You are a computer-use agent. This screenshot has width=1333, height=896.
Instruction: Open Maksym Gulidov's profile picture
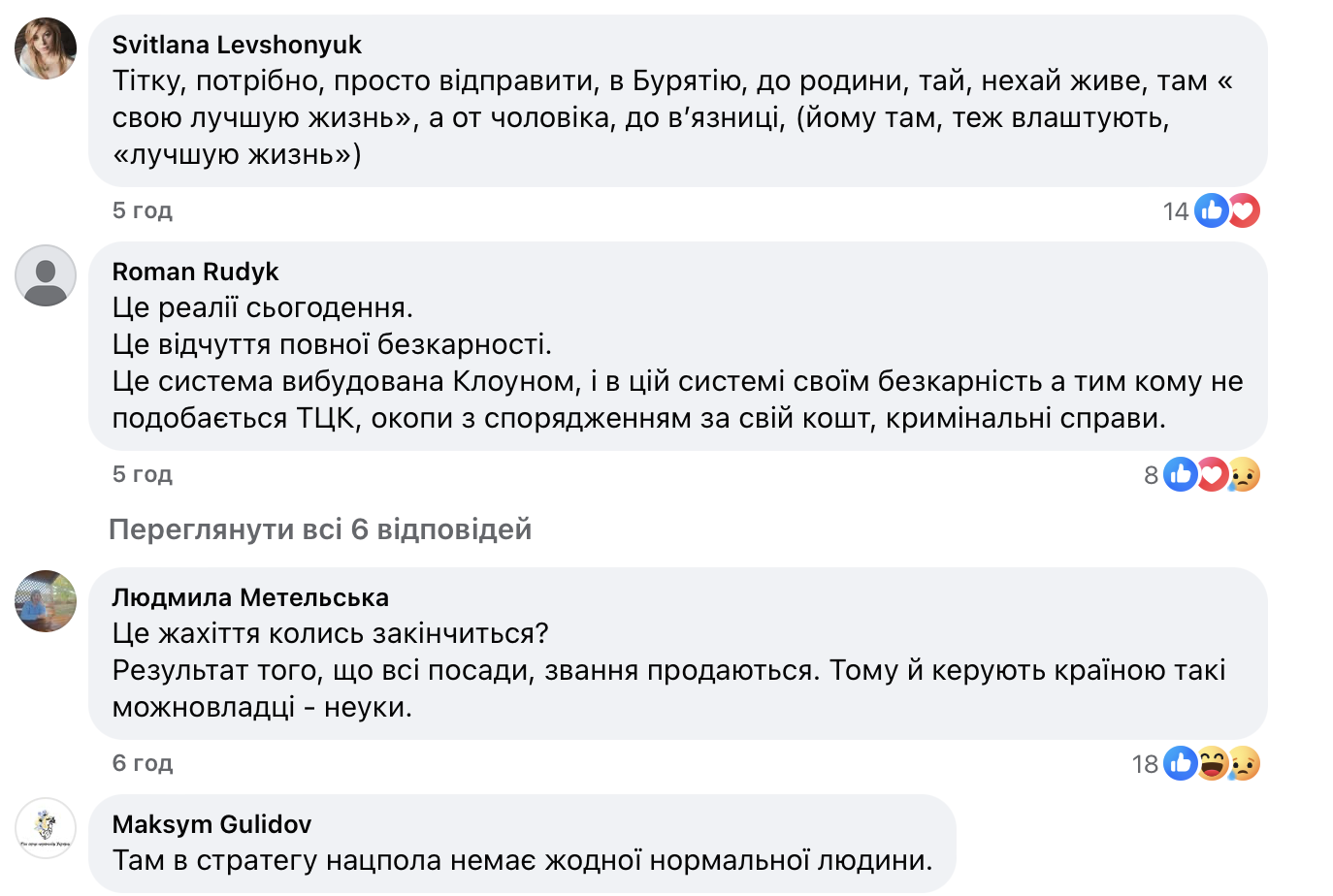tap(46, 828)
